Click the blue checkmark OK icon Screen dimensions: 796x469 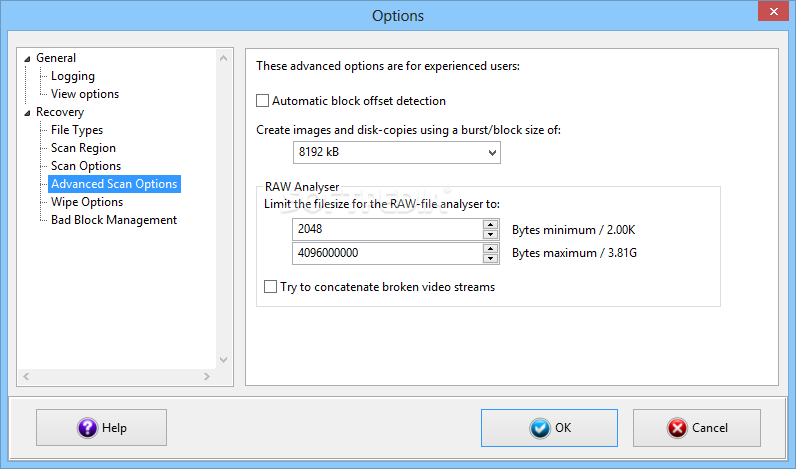click(x=540, y=428)
